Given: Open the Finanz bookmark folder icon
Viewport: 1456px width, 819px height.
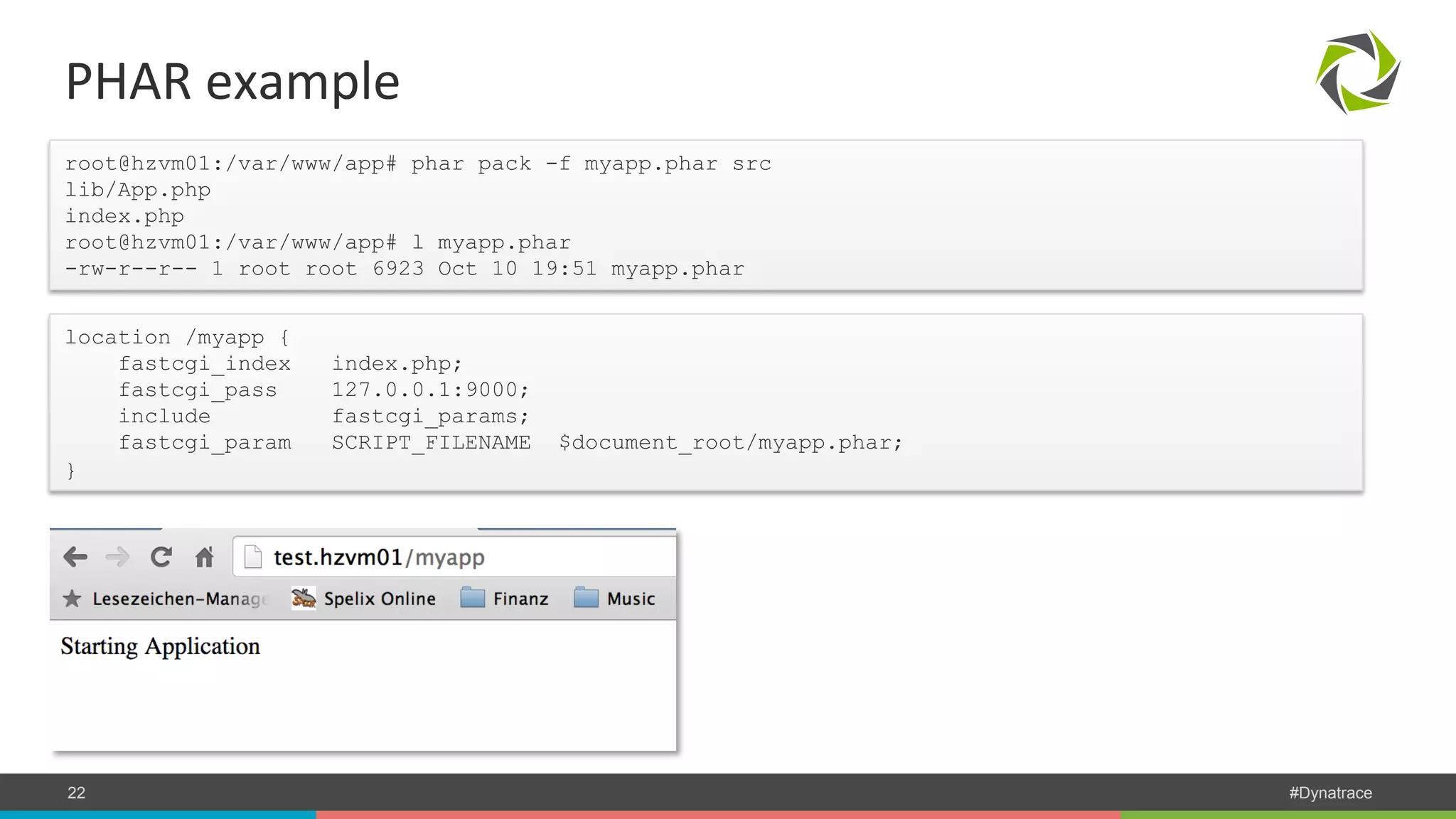Looking at the screenshot, I should pyautogui.click(x=472, y=598).
